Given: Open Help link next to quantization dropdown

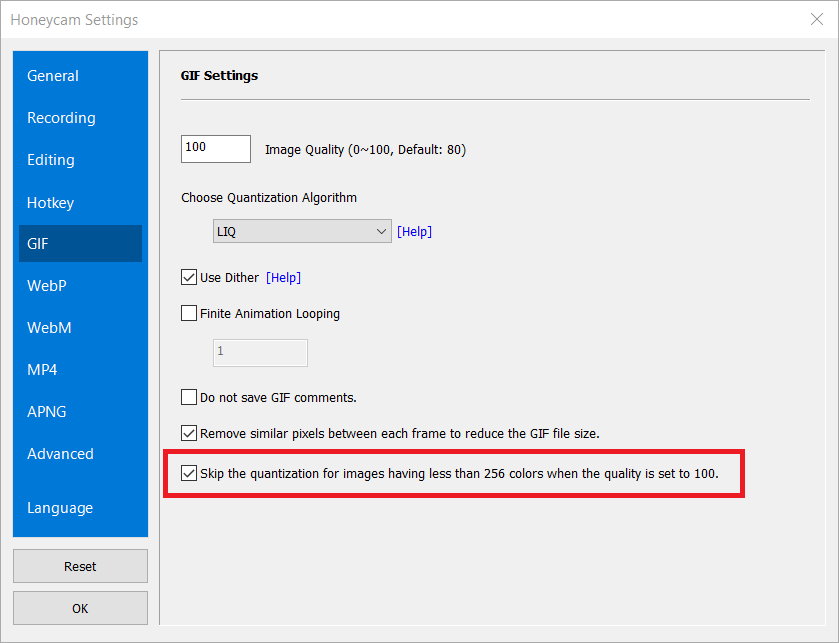Looking at the screenshot, I should (x=414, y=232).
